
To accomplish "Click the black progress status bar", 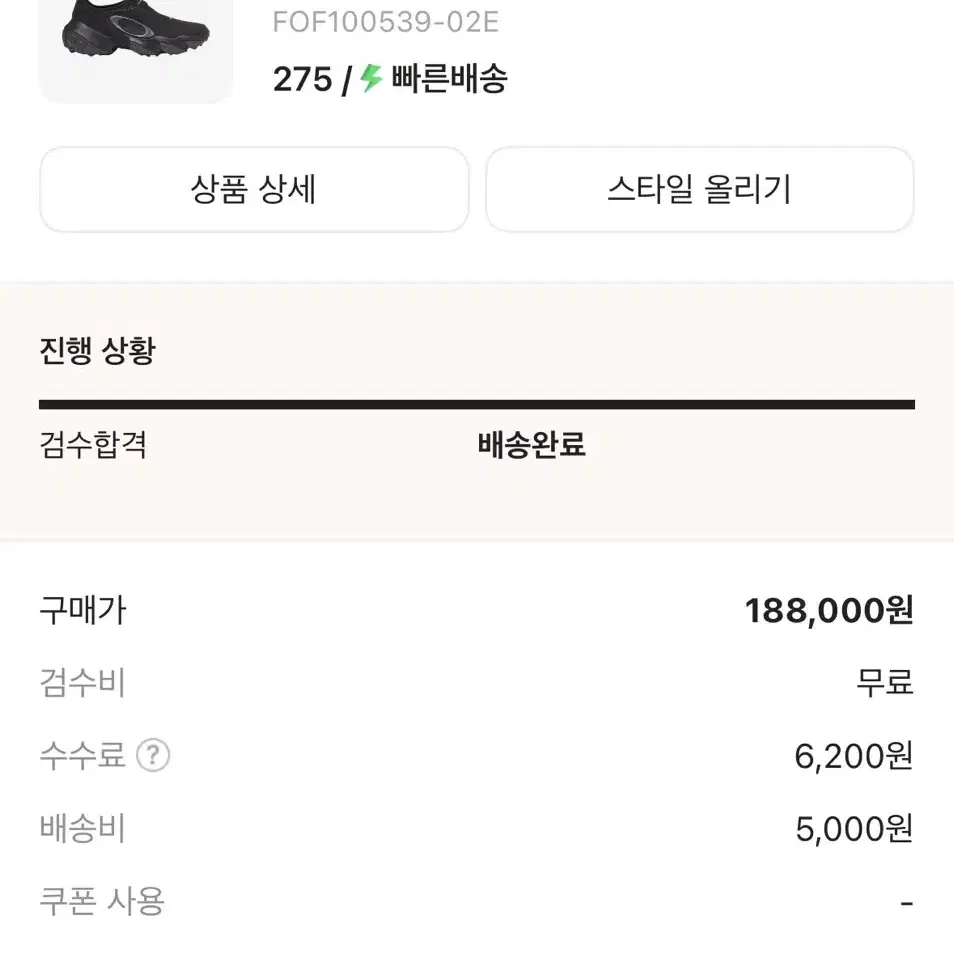I will 476,404.
